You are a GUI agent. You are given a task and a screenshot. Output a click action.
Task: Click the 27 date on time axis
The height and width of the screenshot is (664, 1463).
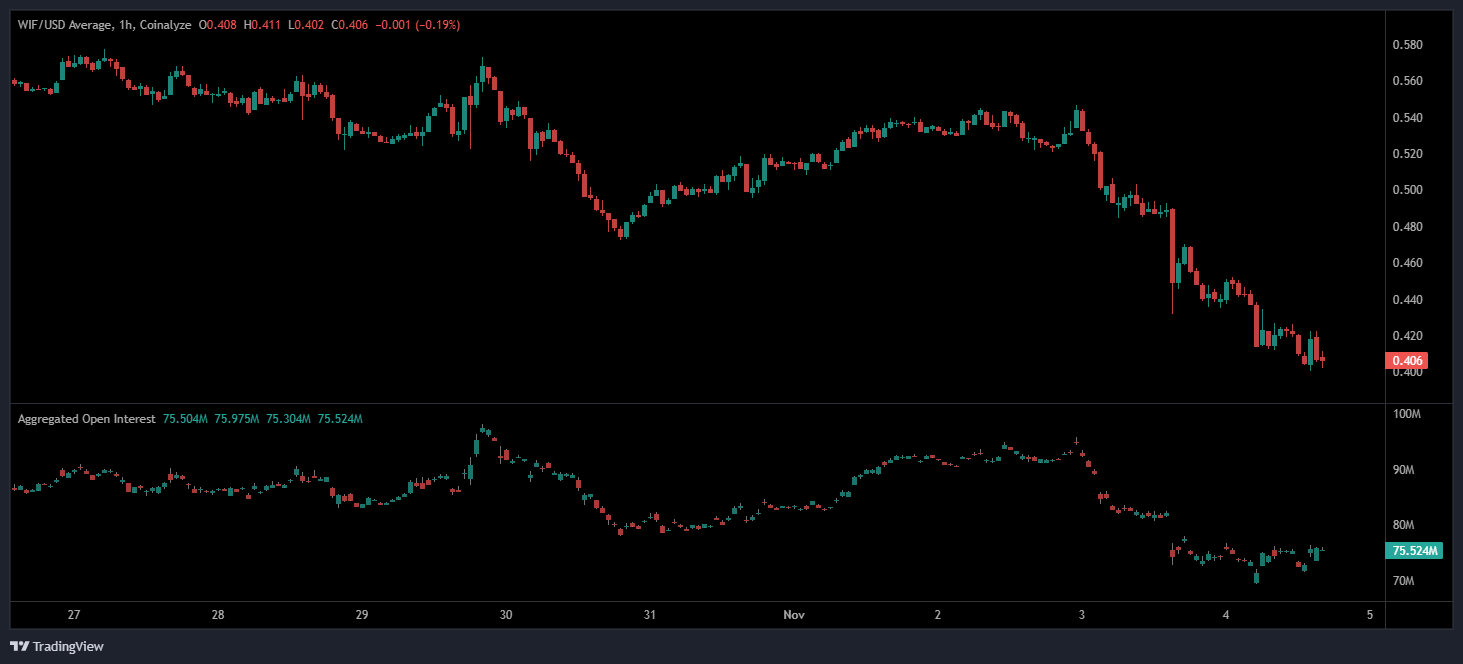tap(74, 615)
